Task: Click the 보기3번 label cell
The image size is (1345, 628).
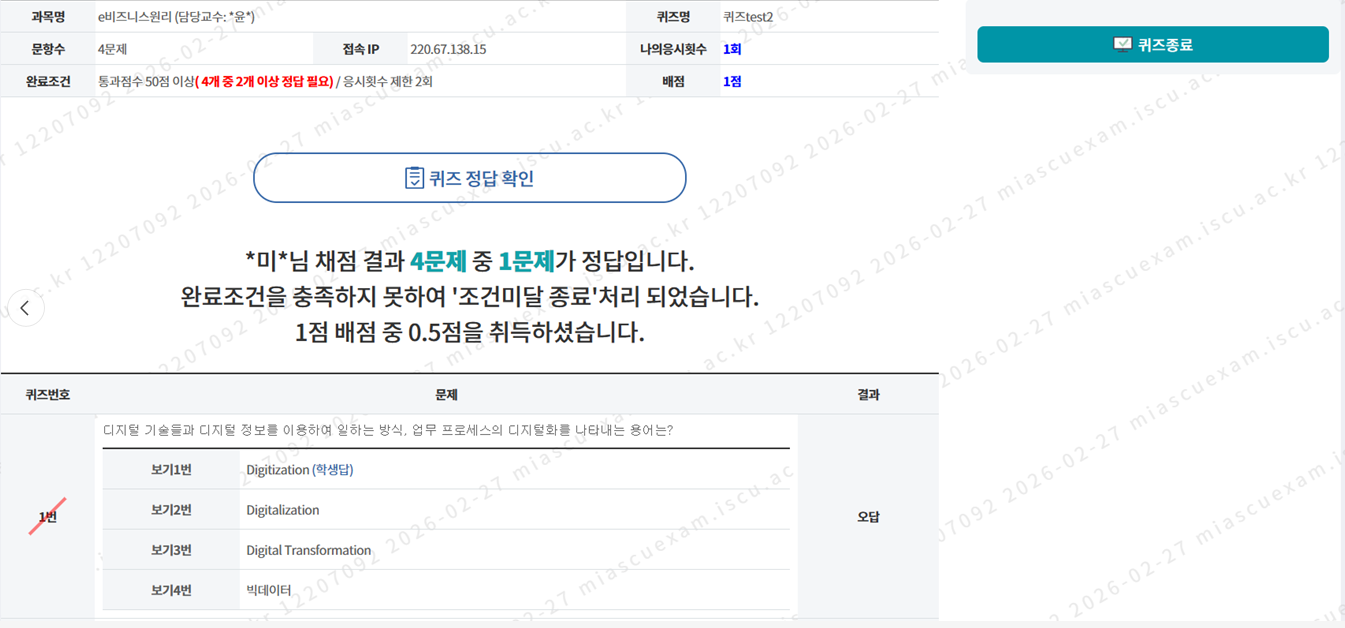Action: (171, 550)
